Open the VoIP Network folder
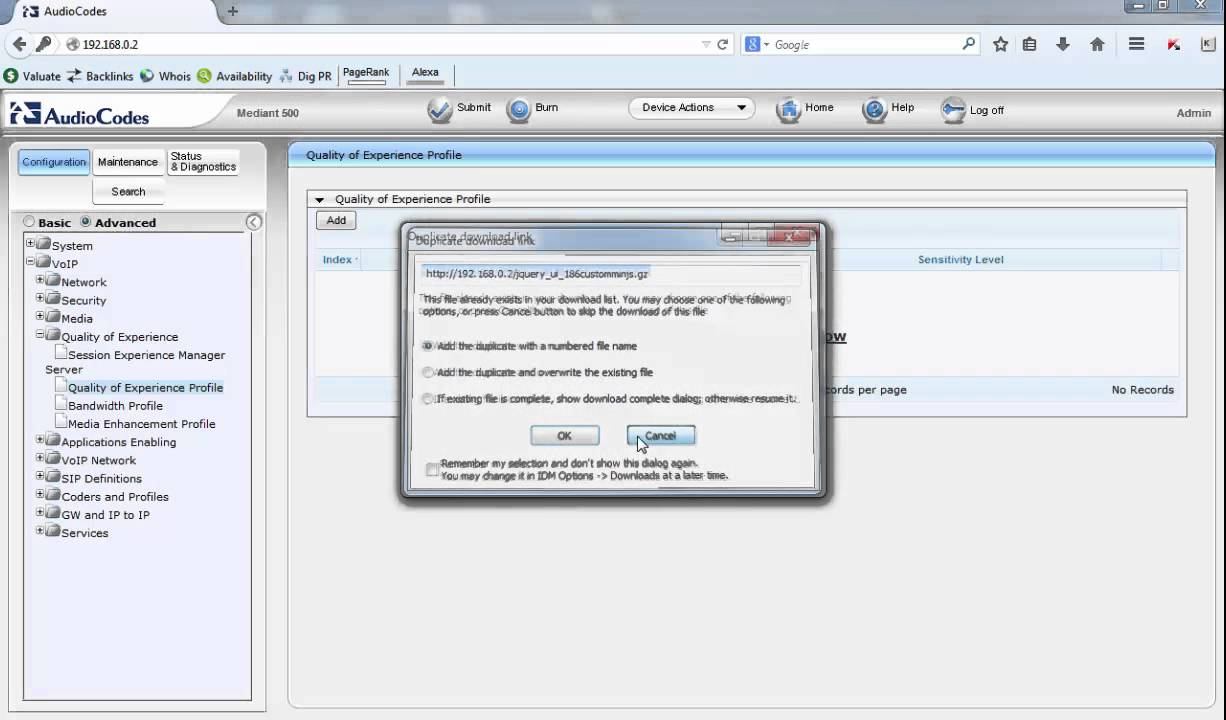This screenshot has width=1226, height=720. click(x=98, y=460)
